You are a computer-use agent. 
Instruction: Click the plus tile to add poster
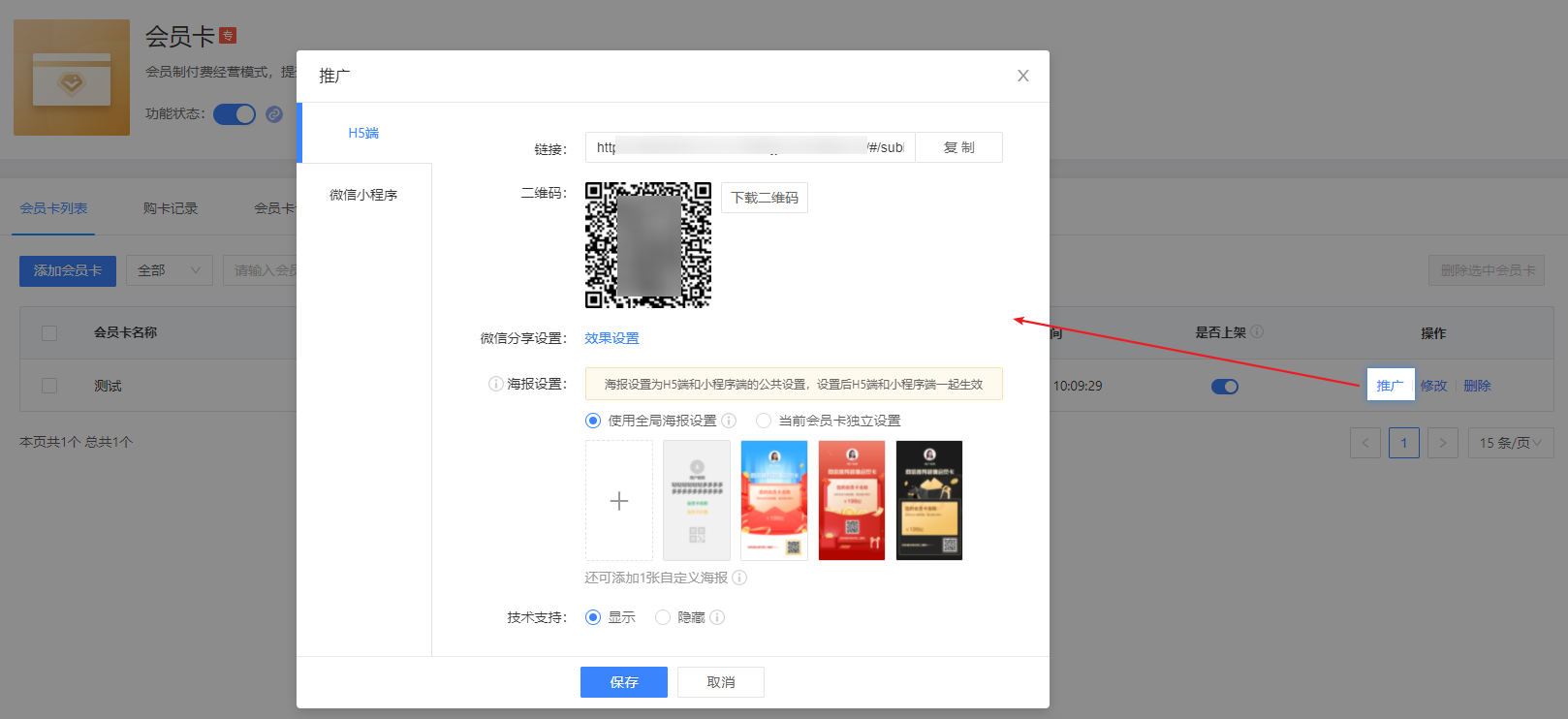click(x=619, y=501)
